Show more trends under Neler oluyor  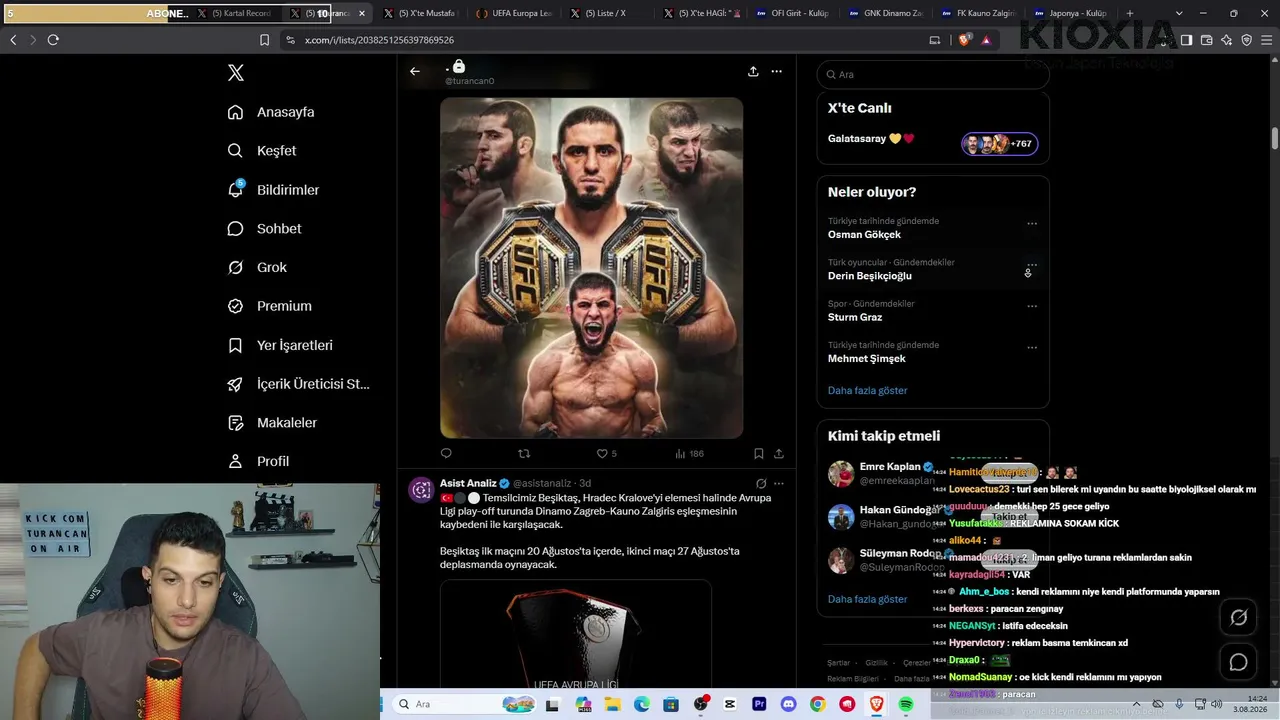point(867,390)
